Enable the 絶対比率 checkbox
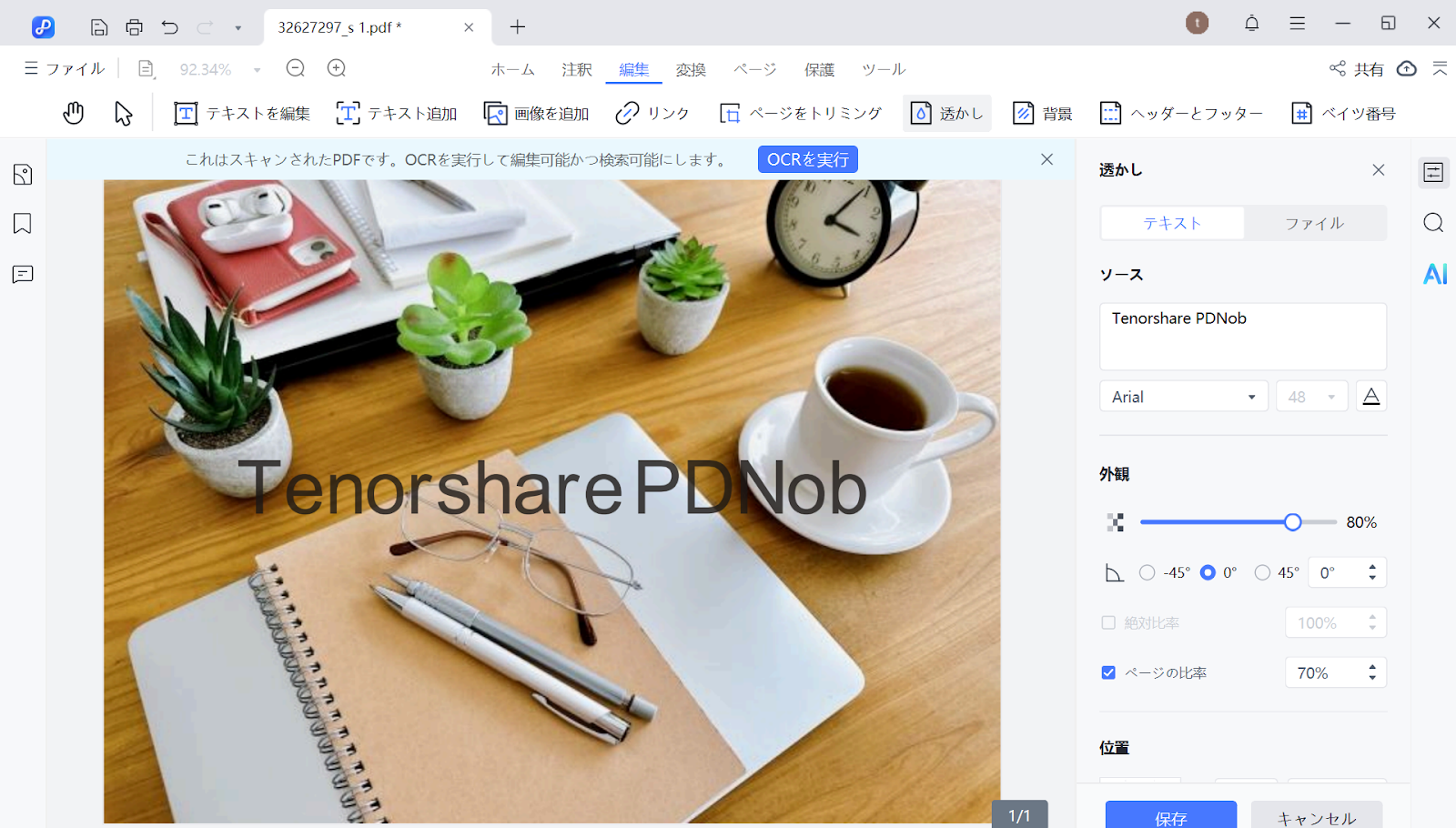Screen dimensions: 1456x828 point(1108,622)
